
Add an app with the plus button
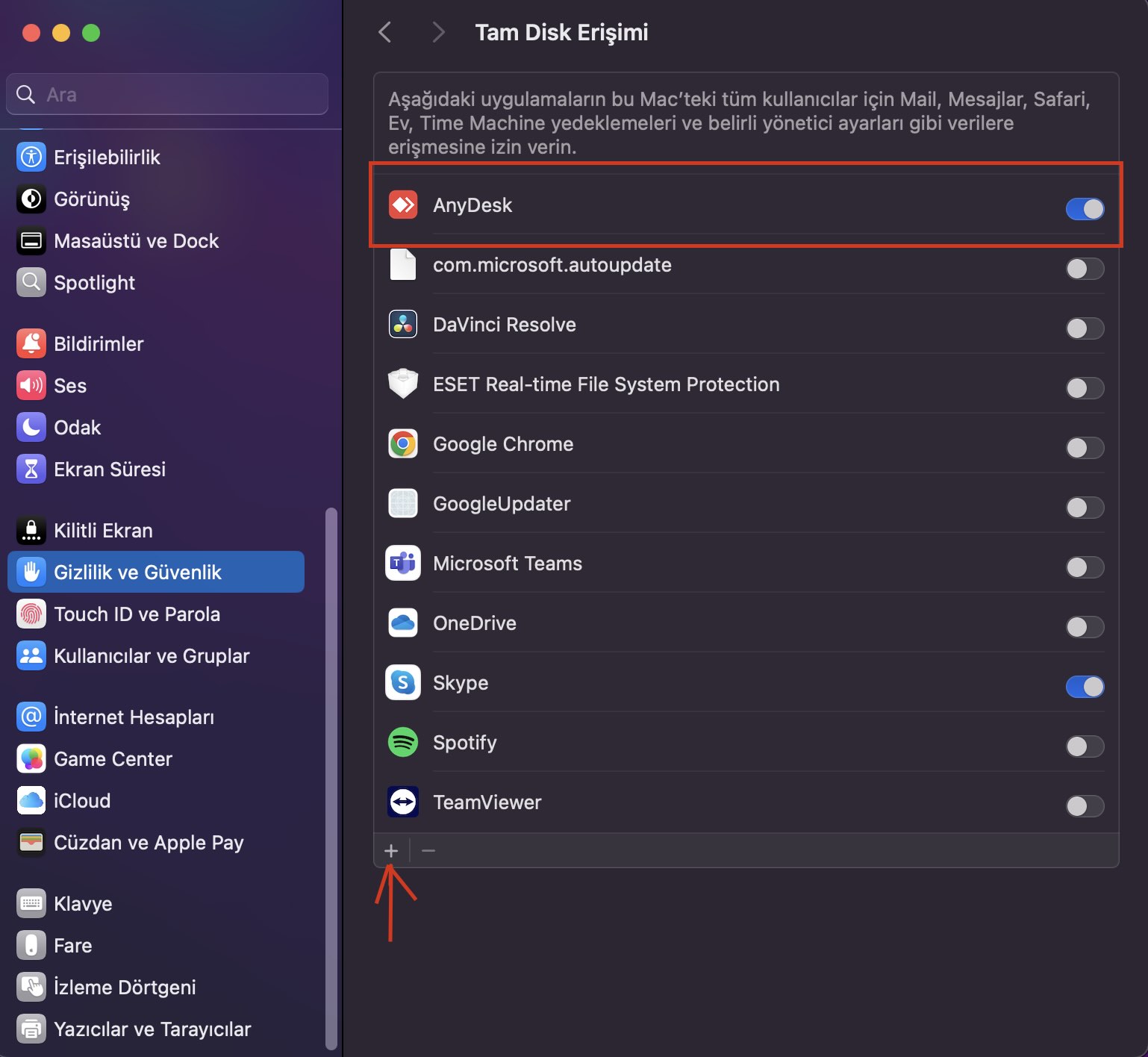click(391, 851)
